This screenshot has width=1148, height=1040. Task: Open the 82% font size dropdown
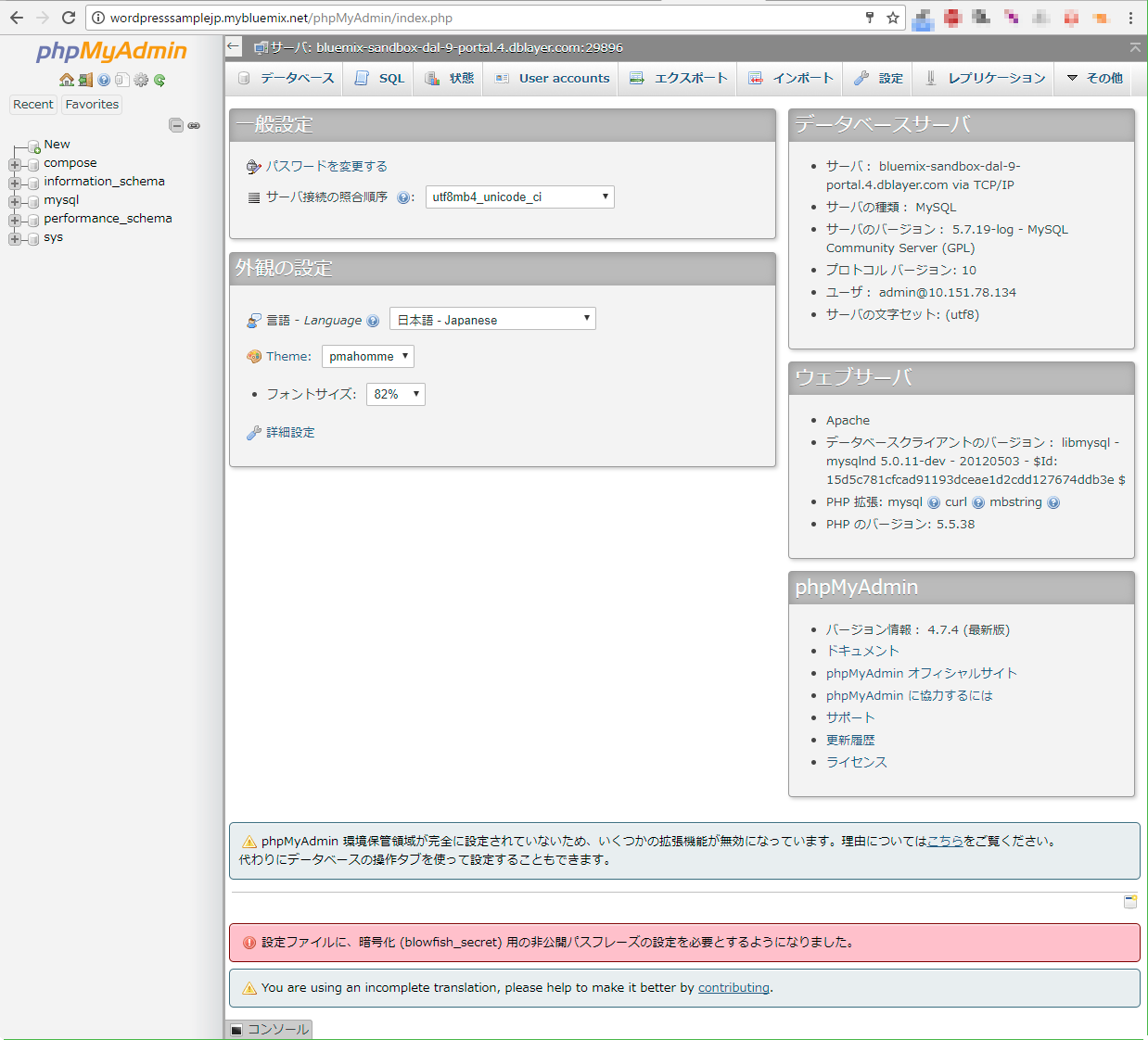coord(396,394)
